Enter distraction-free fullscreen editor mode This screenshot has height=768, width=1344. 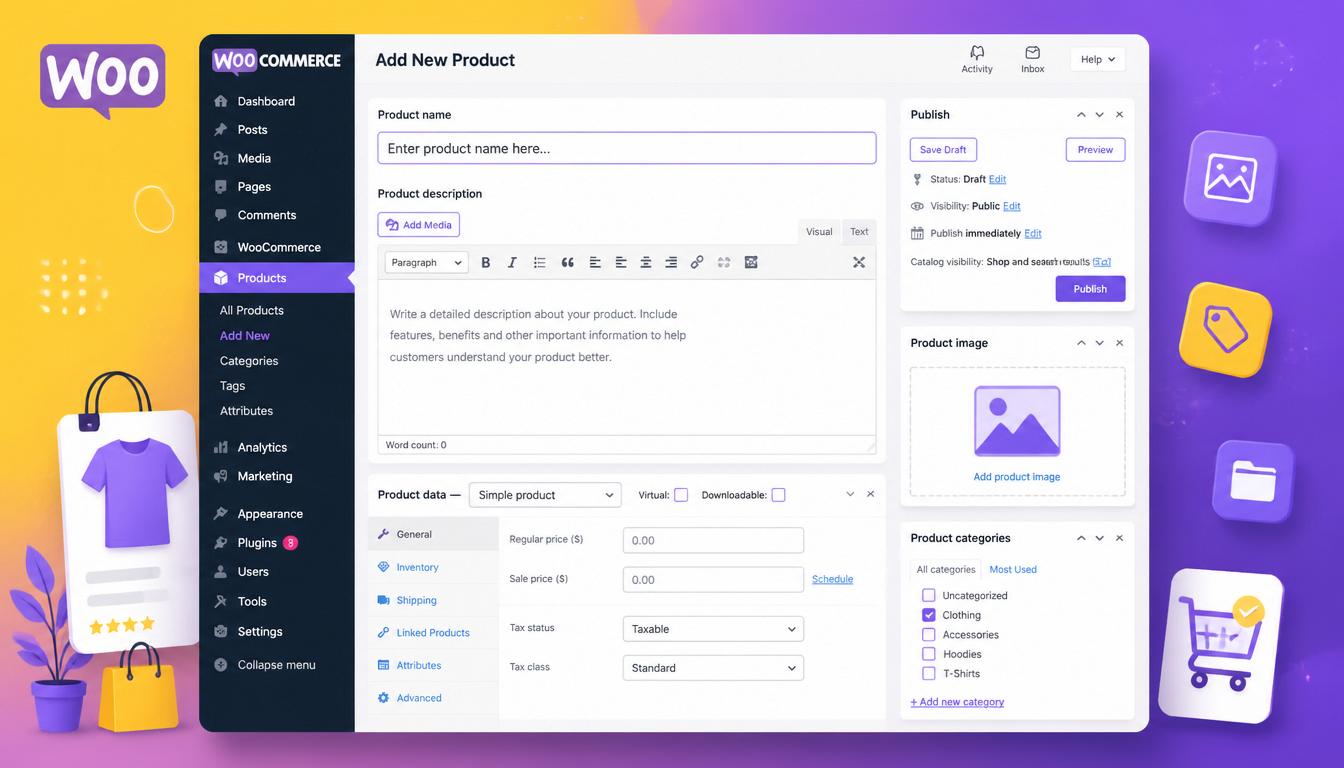(858, 262)
